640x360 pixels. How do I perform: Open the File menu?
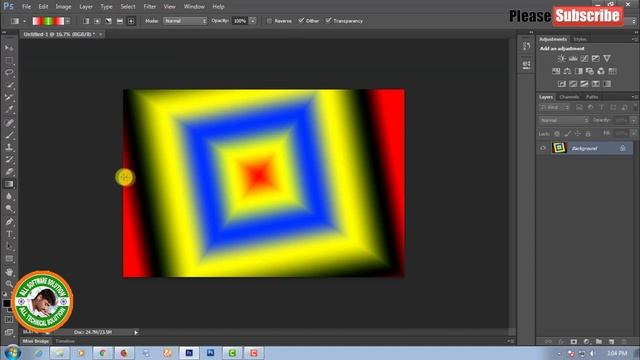[x=27, y=7]
